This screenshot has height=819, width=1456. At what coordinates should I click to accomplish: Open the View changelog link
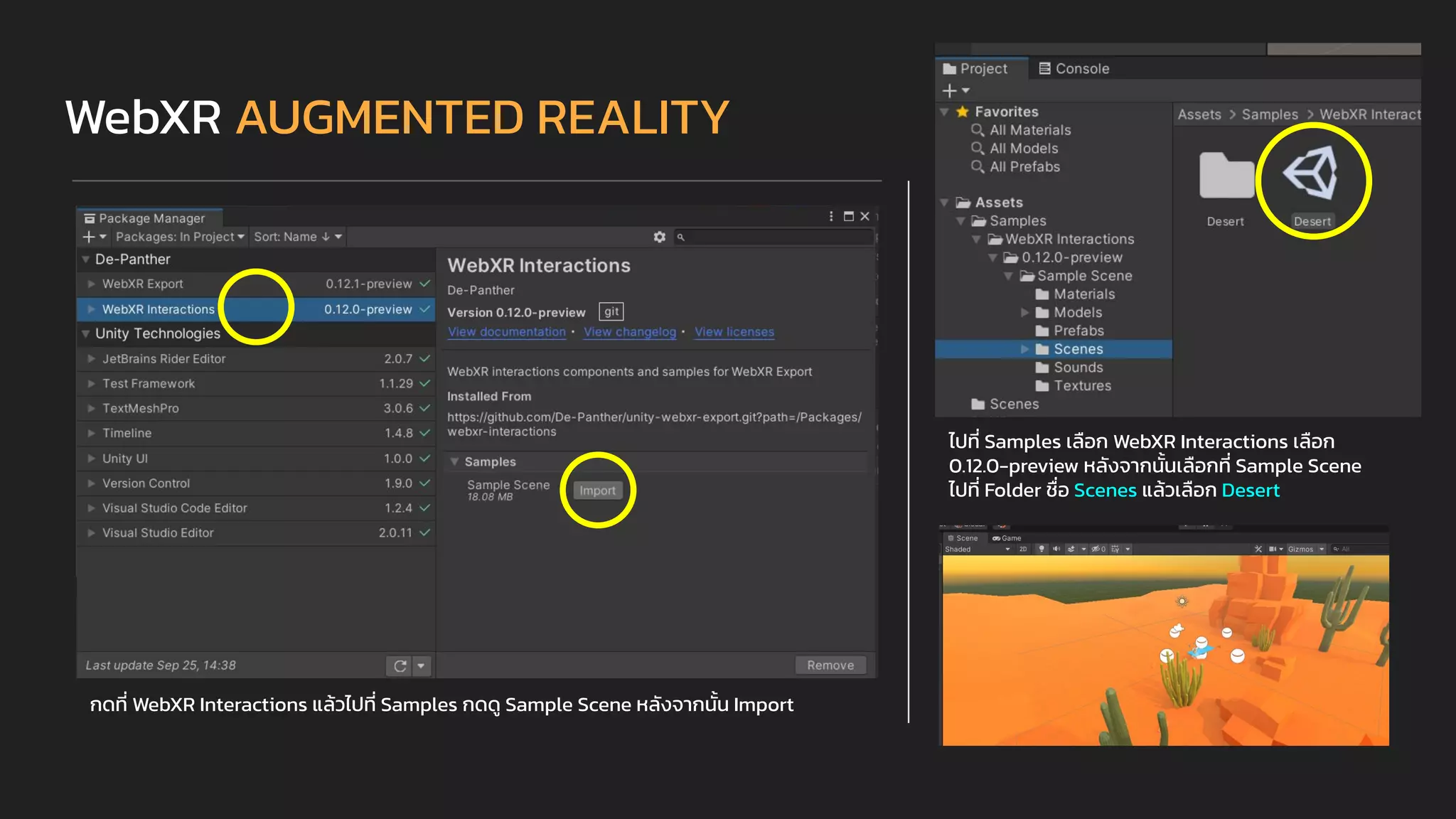[x=630, y=332]
